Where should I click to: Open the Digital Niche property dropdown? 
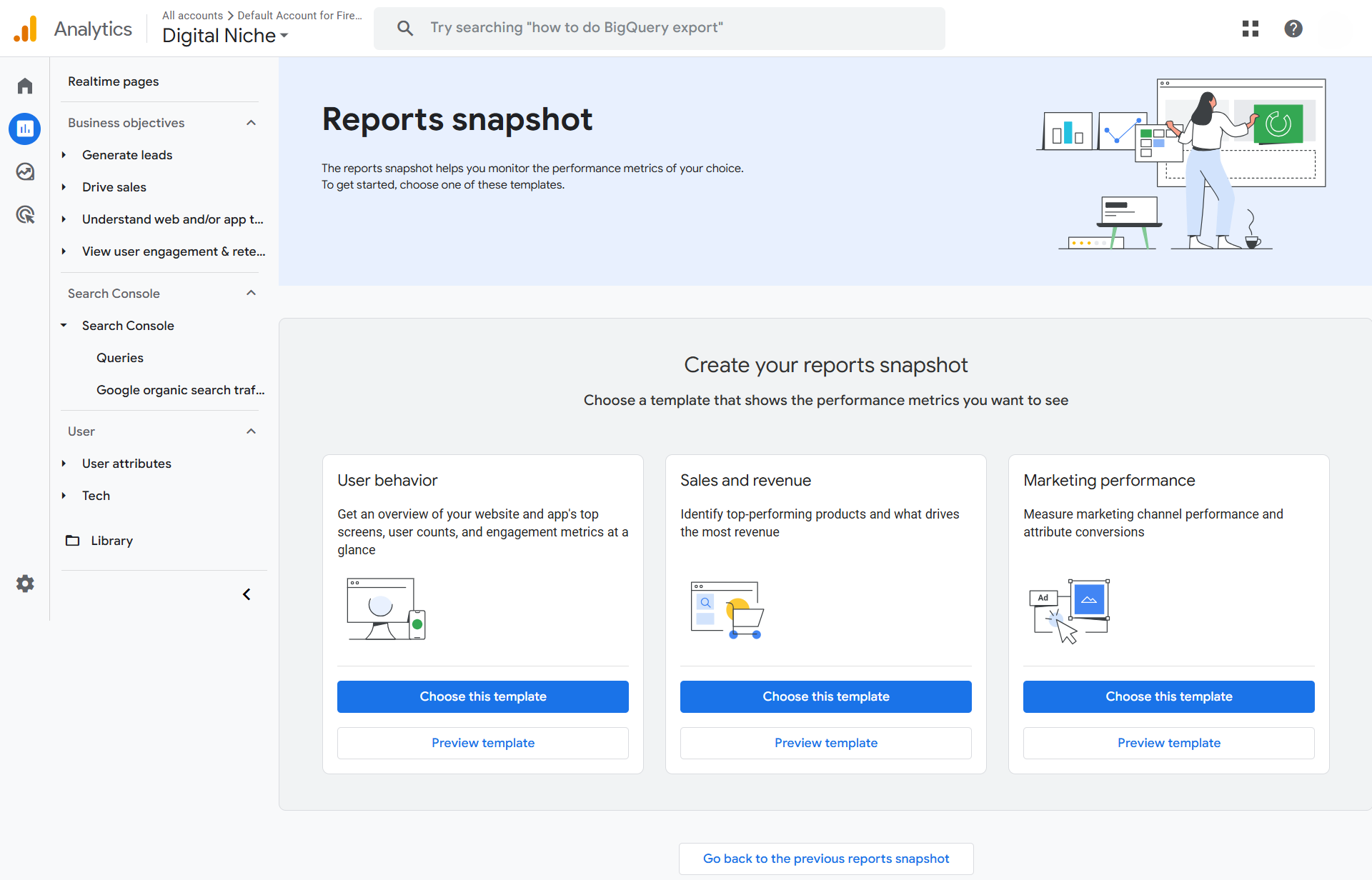[225, 36]
